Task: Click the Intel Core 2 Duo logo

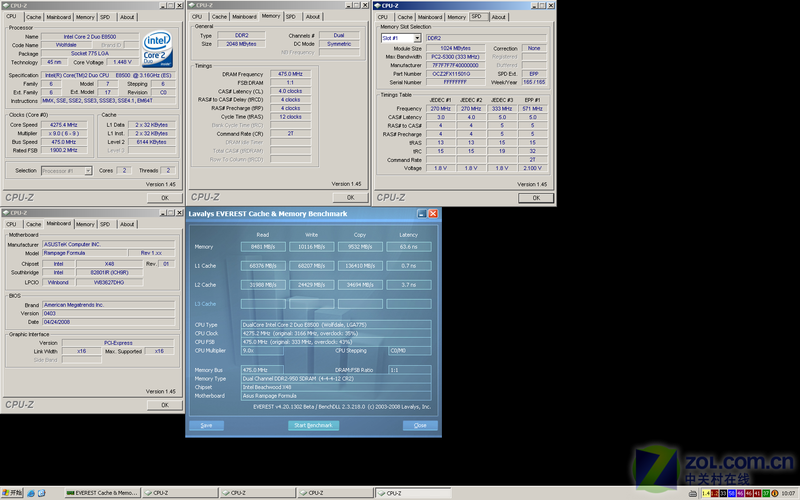Action: 158,49
